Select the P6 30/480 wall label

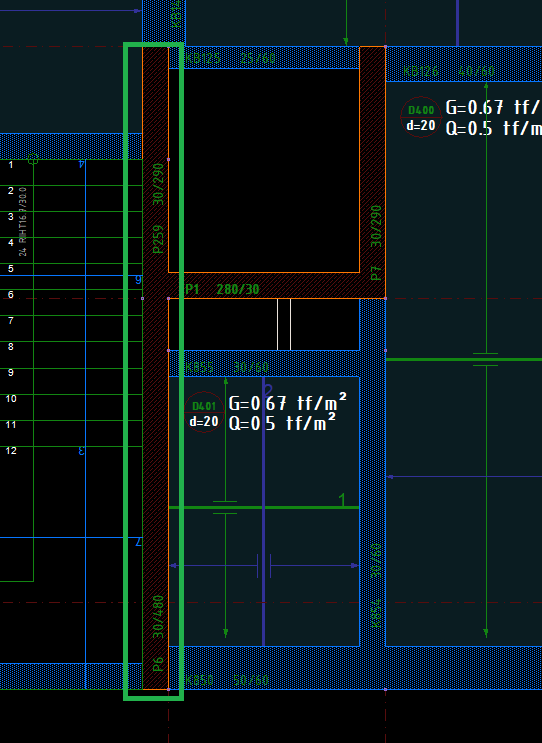158,634
